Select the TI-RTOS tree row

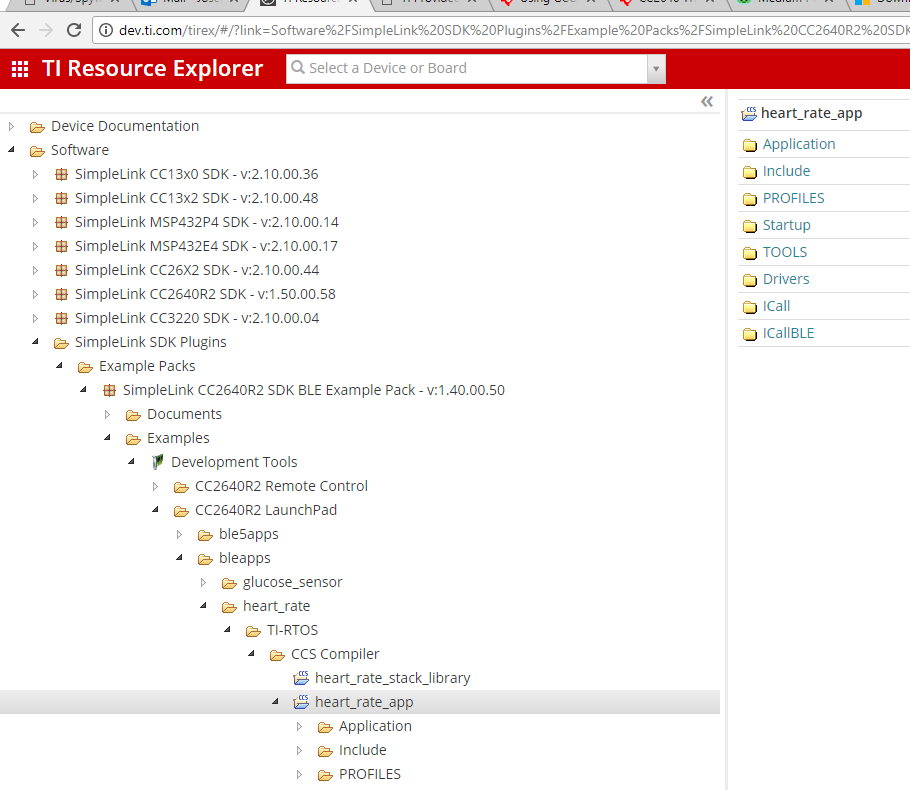292,630
